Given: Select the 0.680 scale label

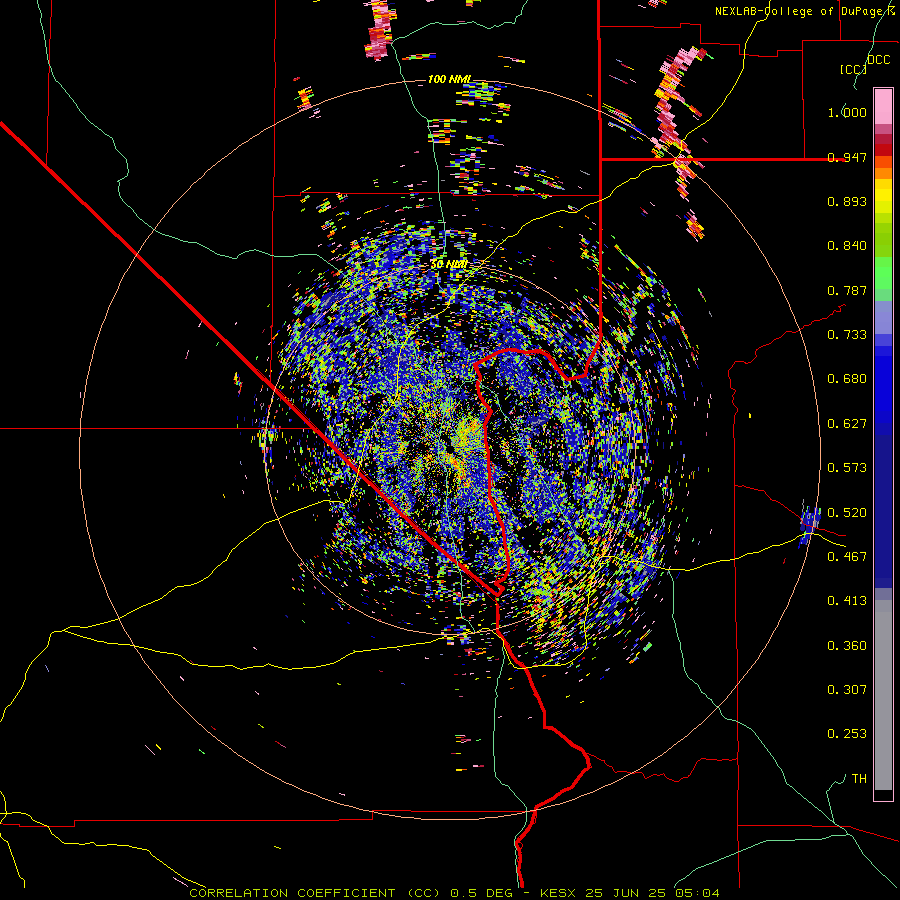Looking at the screenshot, I should pos(847,379).
